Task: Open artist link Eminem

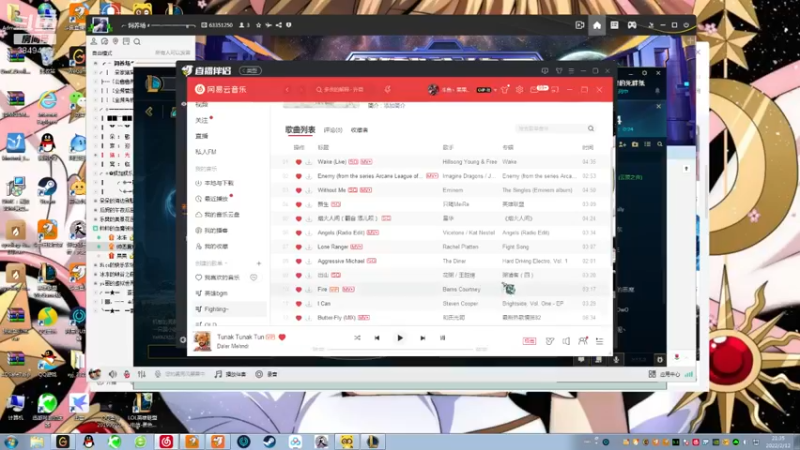Action: (453, 190)
